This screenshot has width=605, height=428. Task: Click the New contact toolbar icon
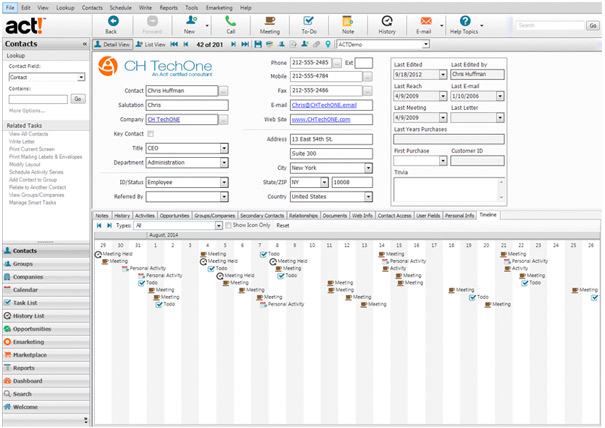tap(191, 20)
